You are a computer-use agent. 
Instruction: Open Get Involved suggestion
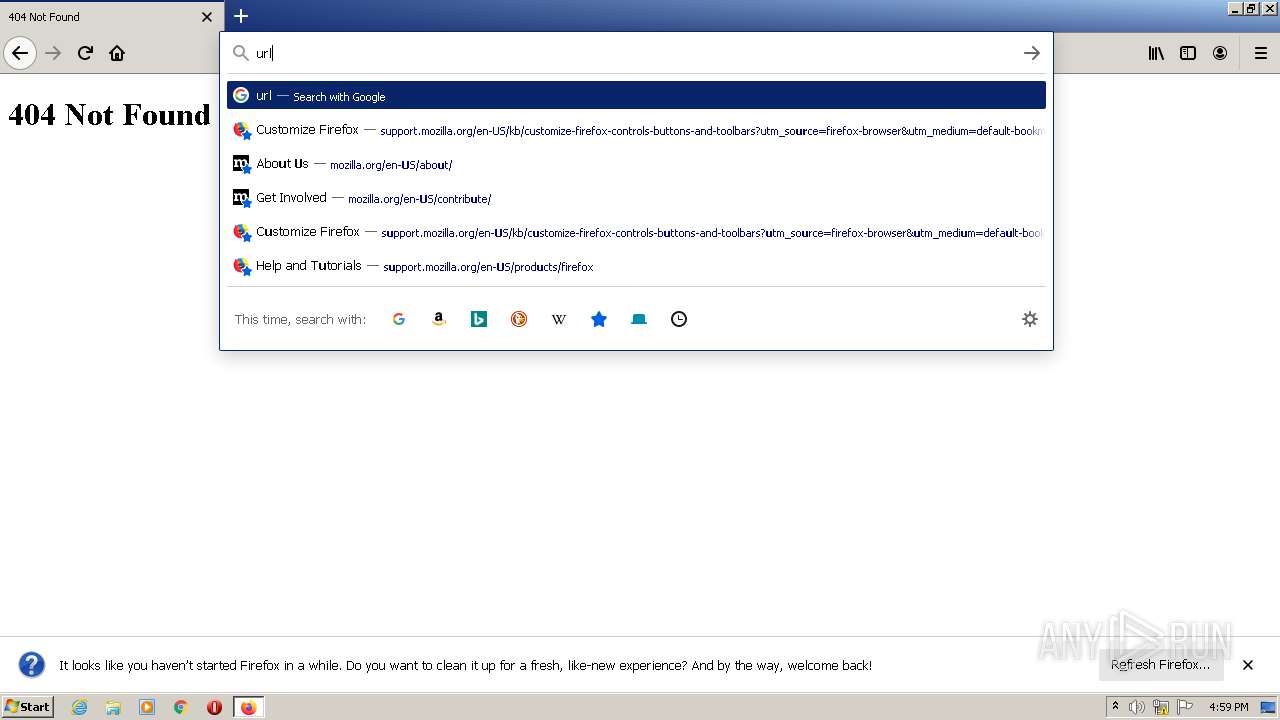coord(636,198)
